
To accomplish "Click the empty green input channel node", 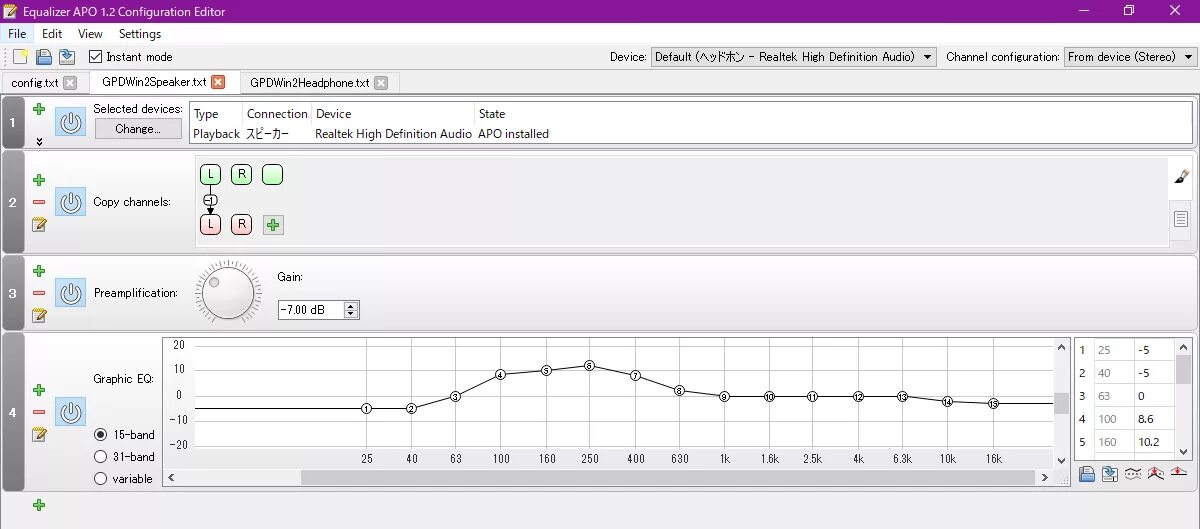I will (x=272, y=175).
